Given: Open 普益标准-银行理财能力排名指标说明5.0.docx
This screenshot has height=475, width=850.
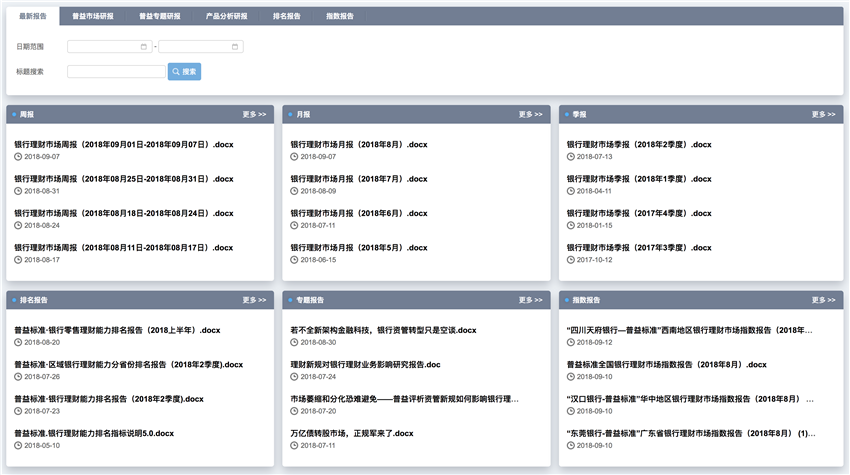Looking at the screenshot, I should pyautogui.click(x=94, y=433).
